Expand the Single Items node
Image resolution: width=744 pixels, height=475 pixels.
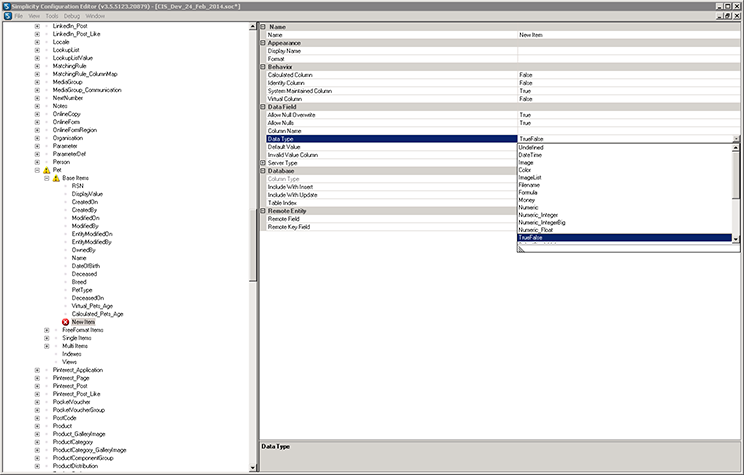(46, 338)
